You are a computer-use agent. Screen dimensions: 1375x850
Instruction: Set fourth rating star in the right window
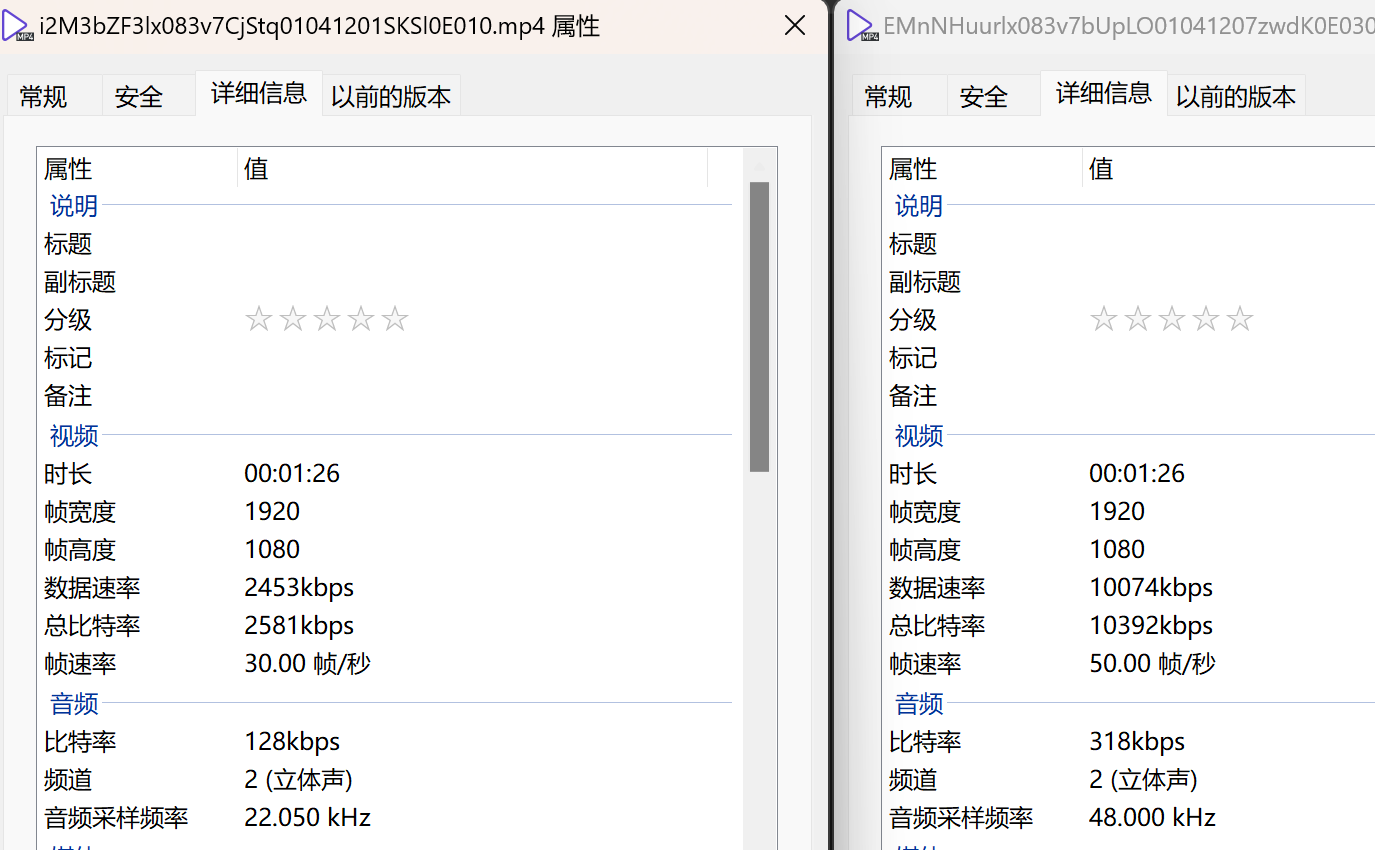tap(1206, 320)
